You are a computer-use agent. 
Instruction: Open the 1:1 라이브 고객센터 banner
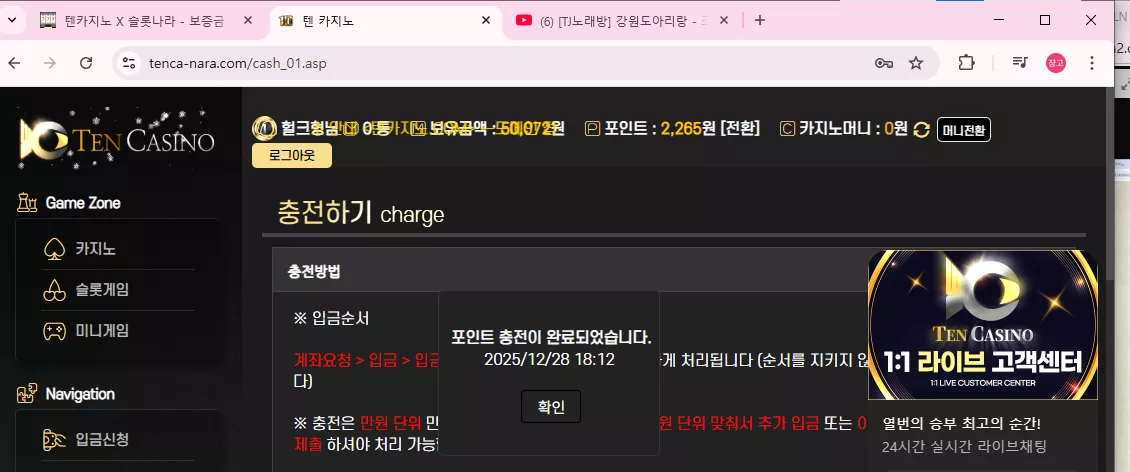(x=983, y=325)
